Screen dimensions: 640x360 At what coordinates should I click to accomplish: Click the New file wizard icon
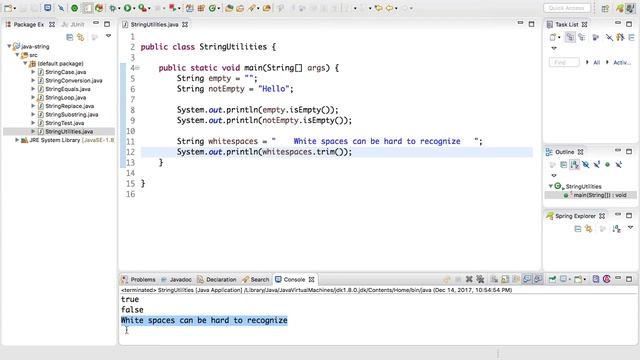point(8,8)
